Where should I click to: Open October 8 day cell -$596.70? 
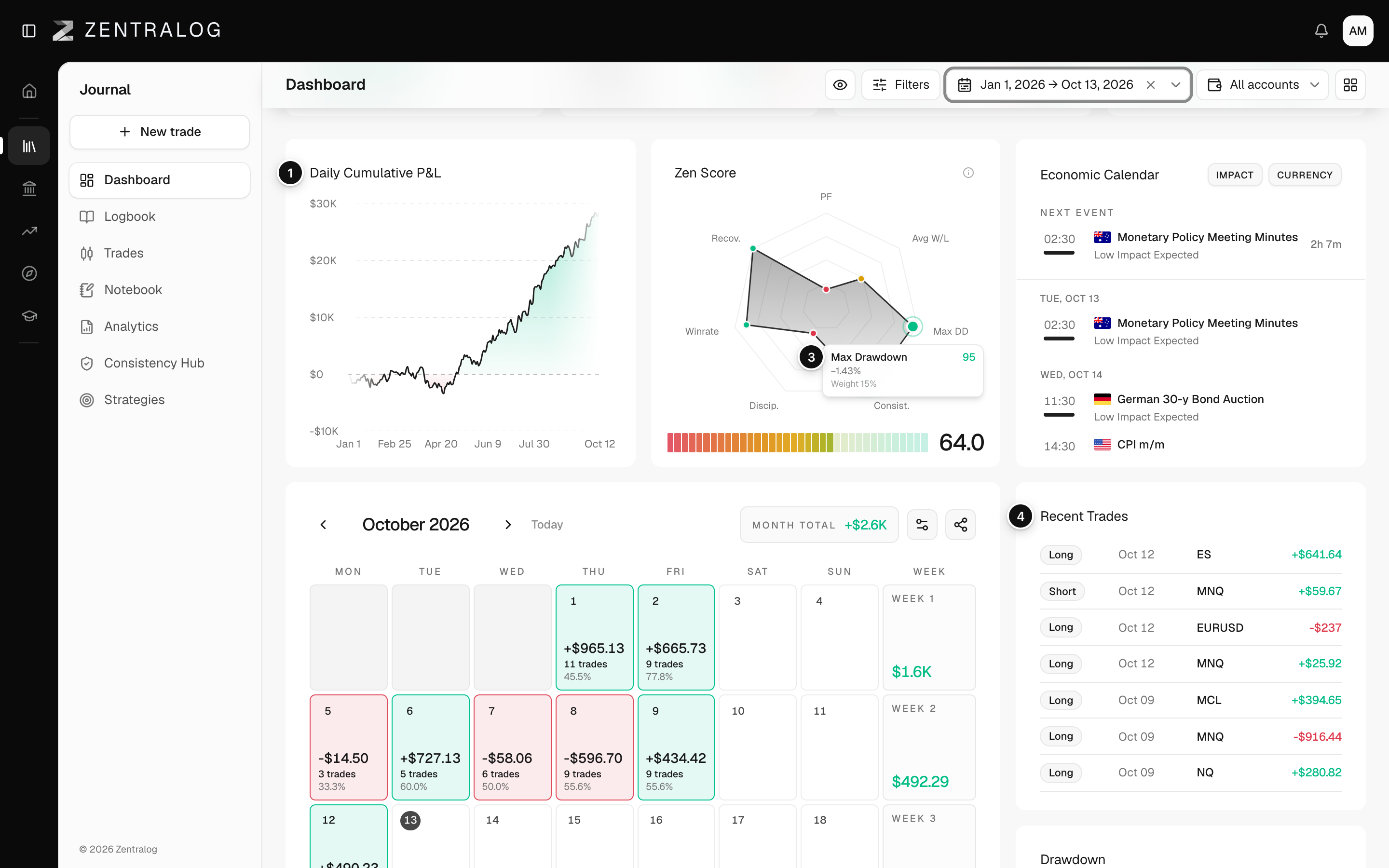pos(594,747)
